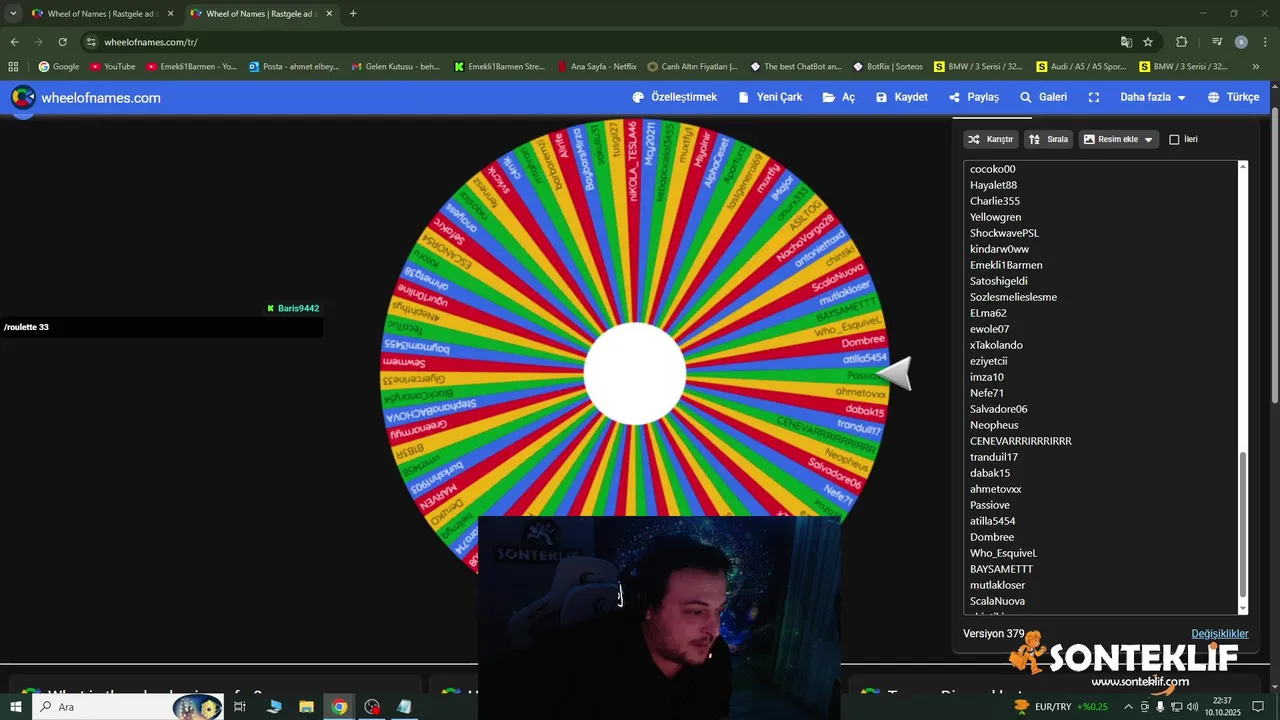
Task: Open the tab search dropdown arrow
Action: point(13,14)
